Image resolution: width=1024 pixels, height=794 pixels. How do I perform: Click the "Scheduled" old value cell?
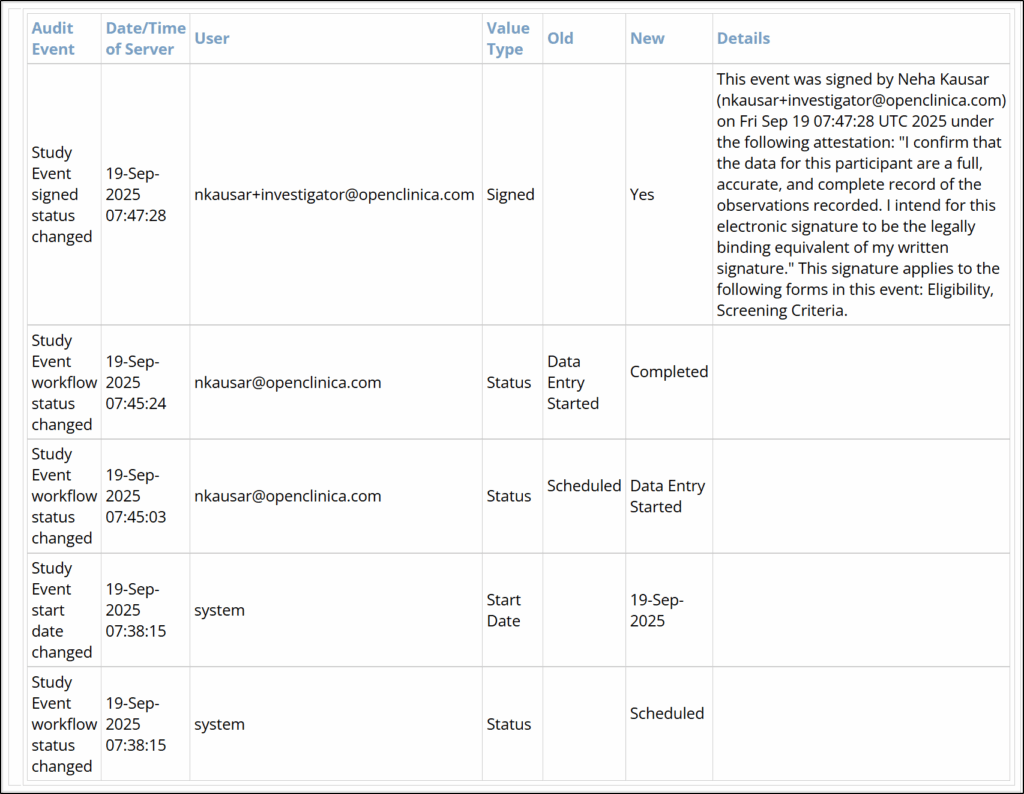(x=580, y=485)
